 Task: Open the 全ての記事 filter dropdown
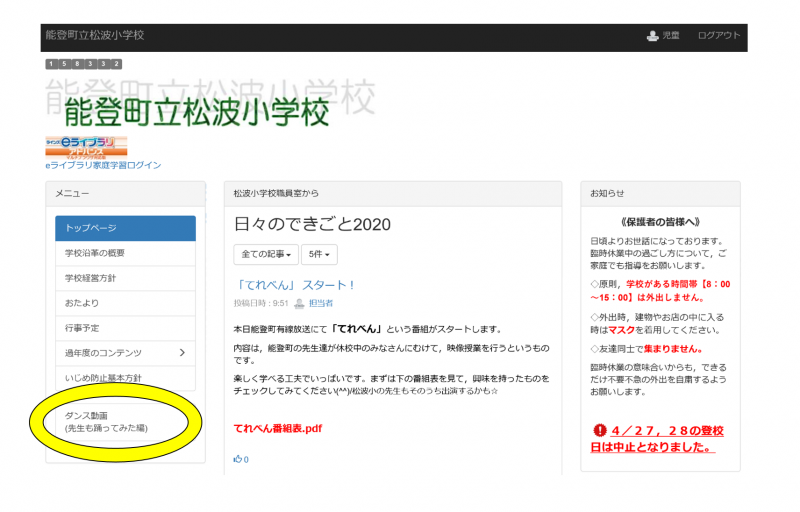[x=264, y=255]
